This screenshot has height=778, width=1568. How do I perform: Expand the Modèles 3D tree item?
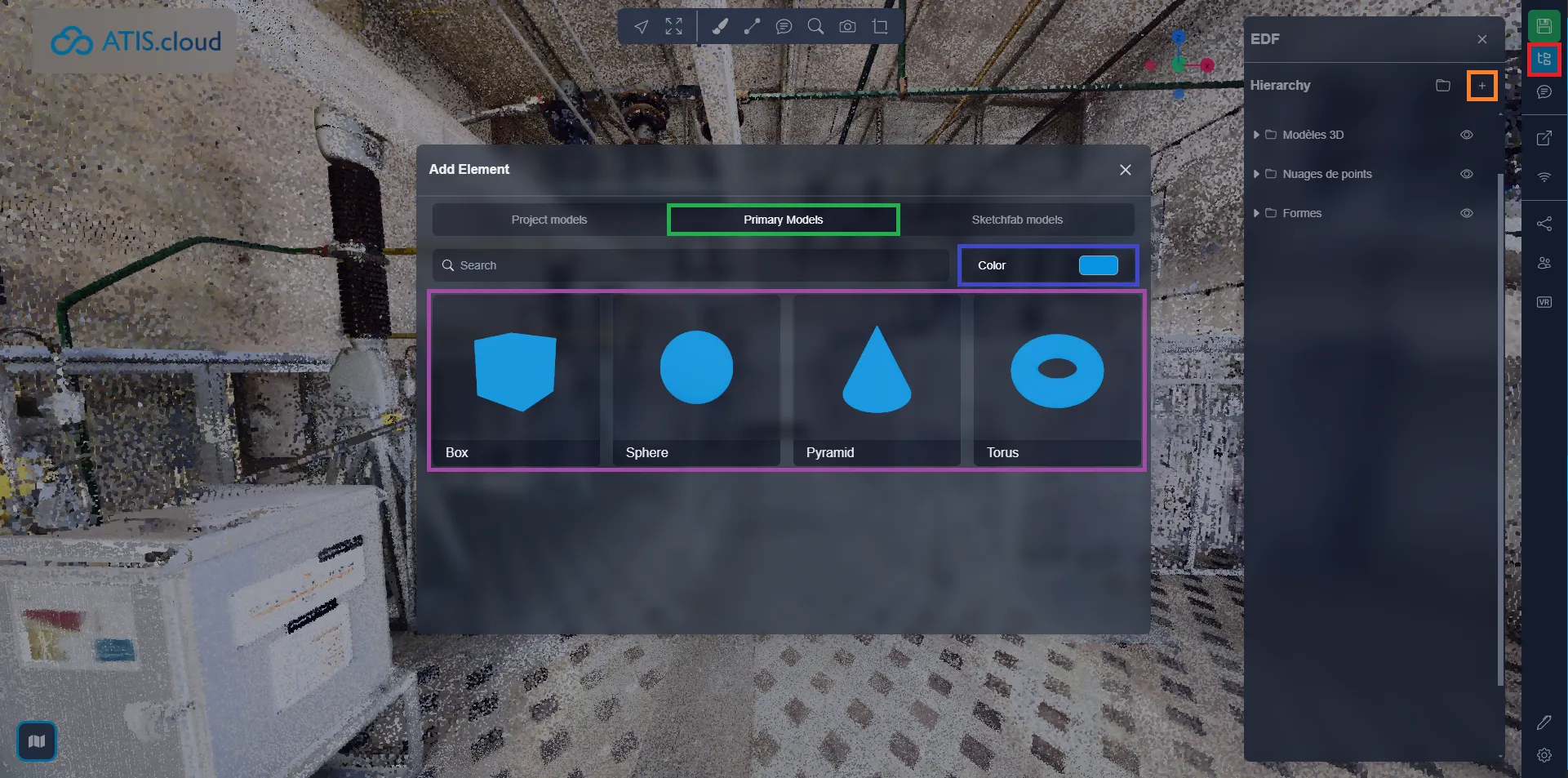coord(1256,135)
